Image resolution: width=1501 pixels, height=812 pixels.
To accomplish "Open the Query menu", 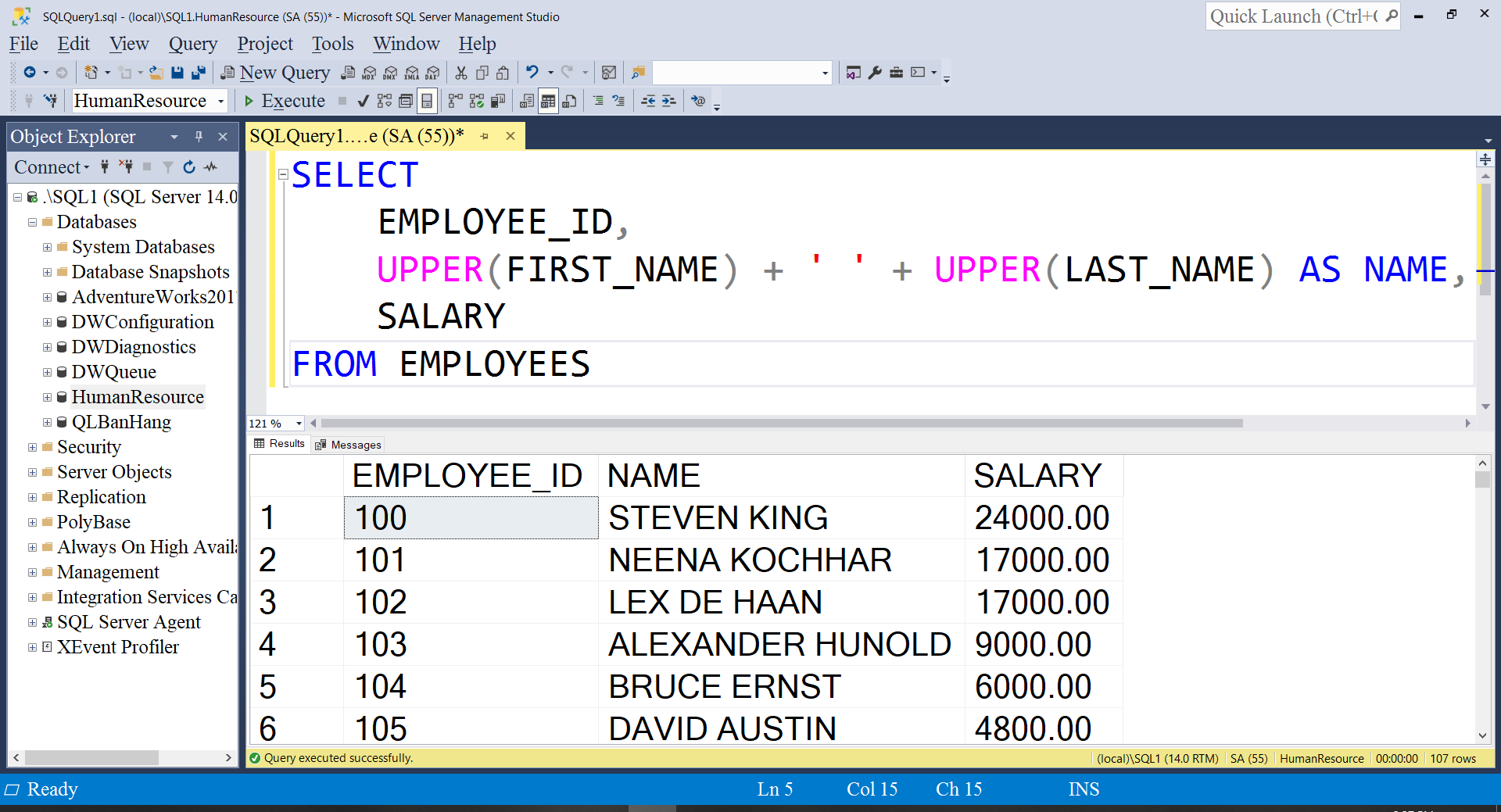I will (x=192, y=44).
